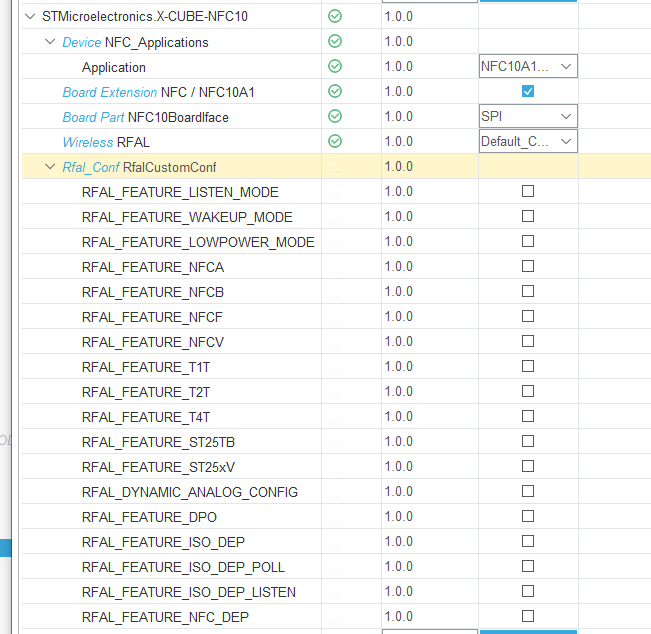Click green status icon for Wireless RFAL
Screen dimensions: 651x634
335,141
